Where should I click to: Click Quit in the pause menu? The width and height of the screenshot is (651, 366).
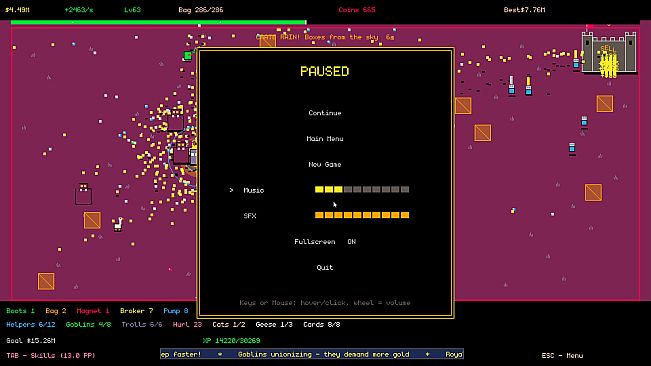[325, 268]
